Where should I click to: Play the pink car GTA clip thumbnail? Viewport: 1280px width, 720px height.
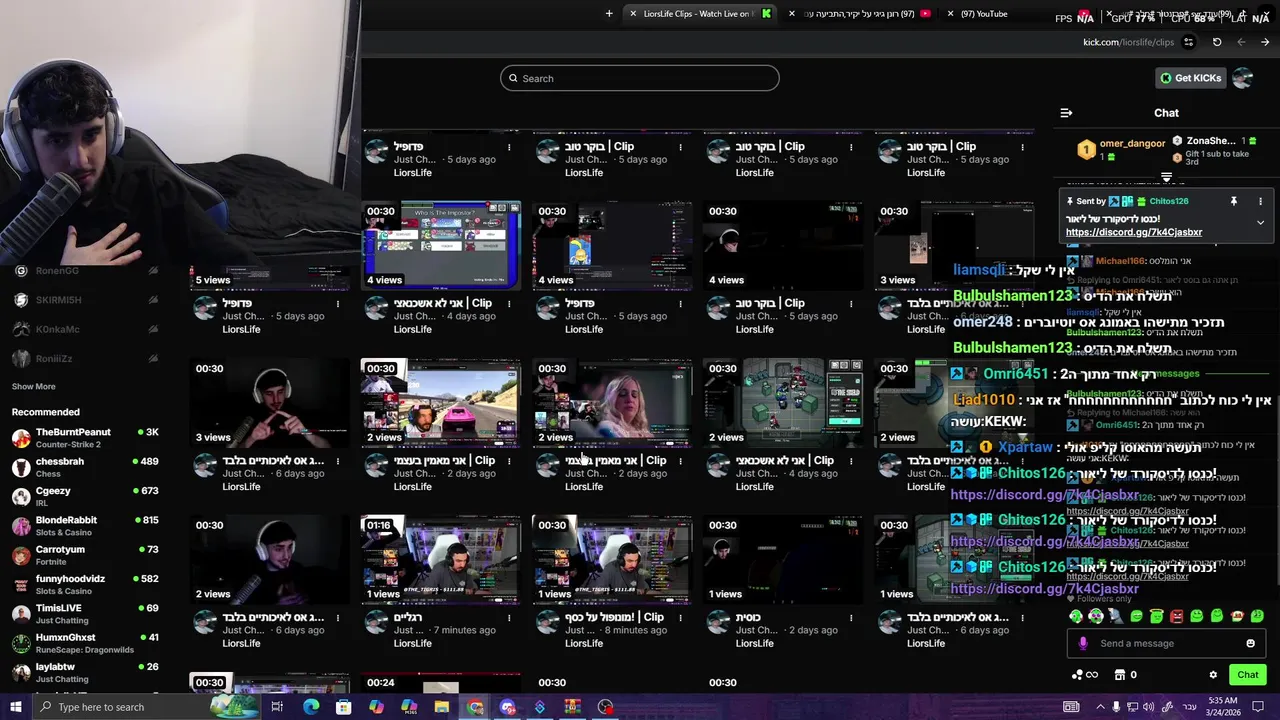tap(441, 402)
